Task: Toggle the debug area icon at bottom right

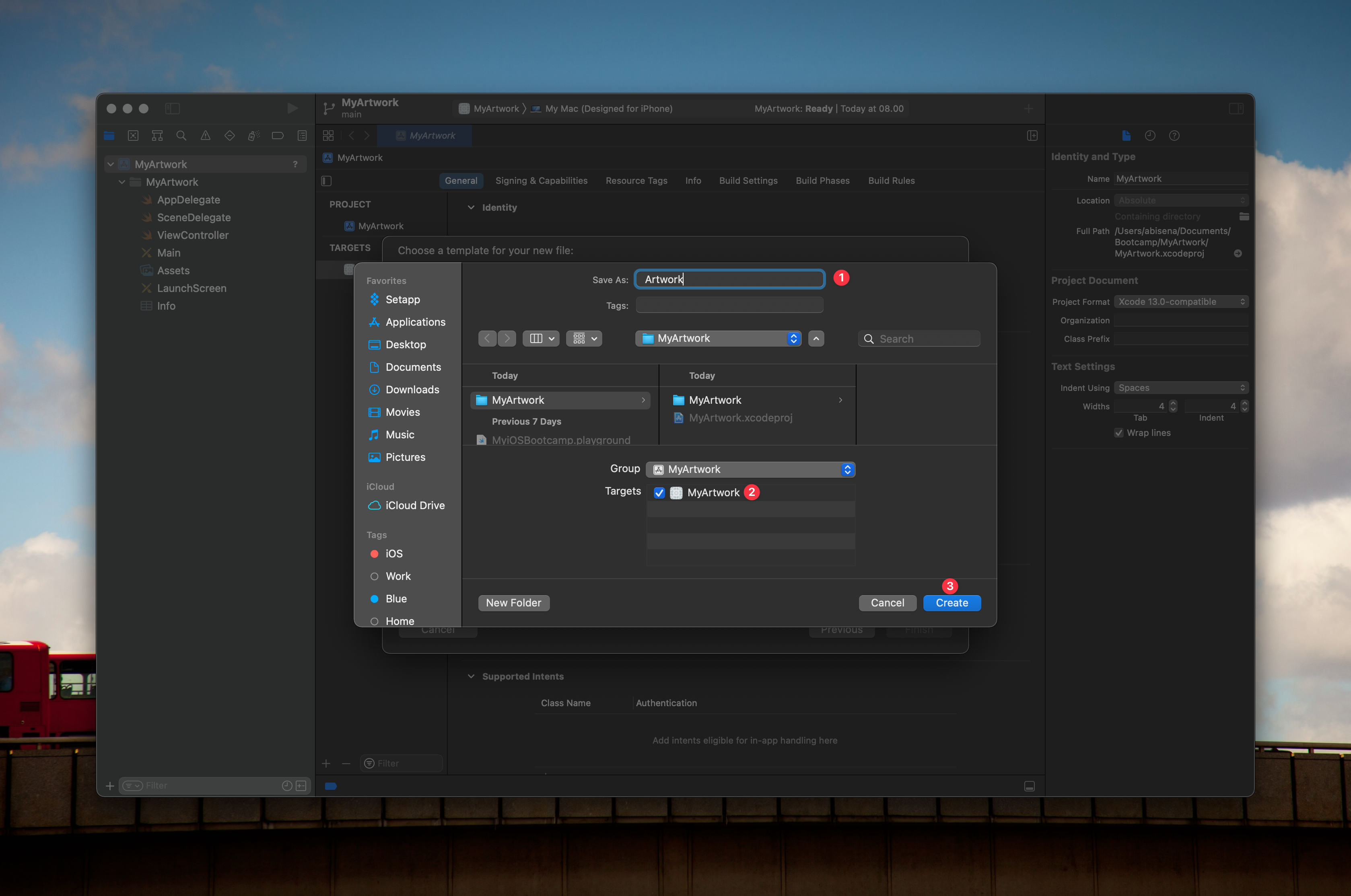Action: click(1029, 786)
